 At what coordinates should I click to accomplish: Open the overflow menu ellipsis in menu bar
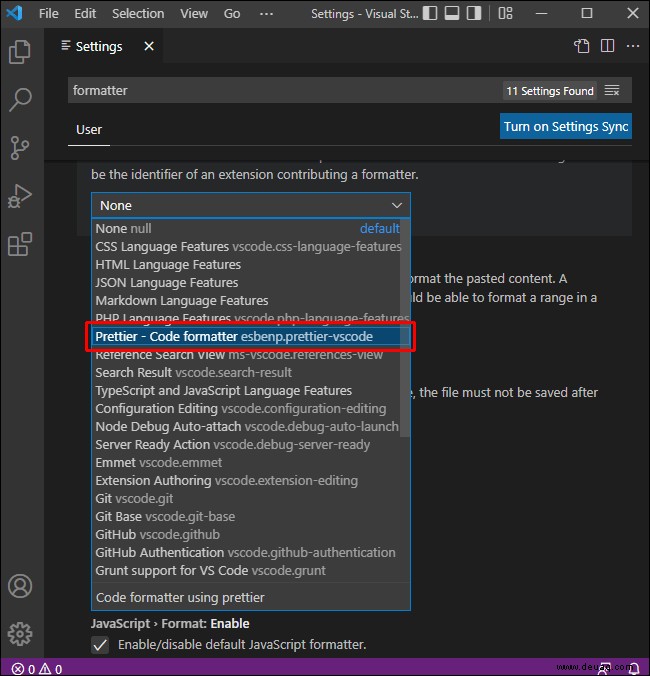point(266,14)
